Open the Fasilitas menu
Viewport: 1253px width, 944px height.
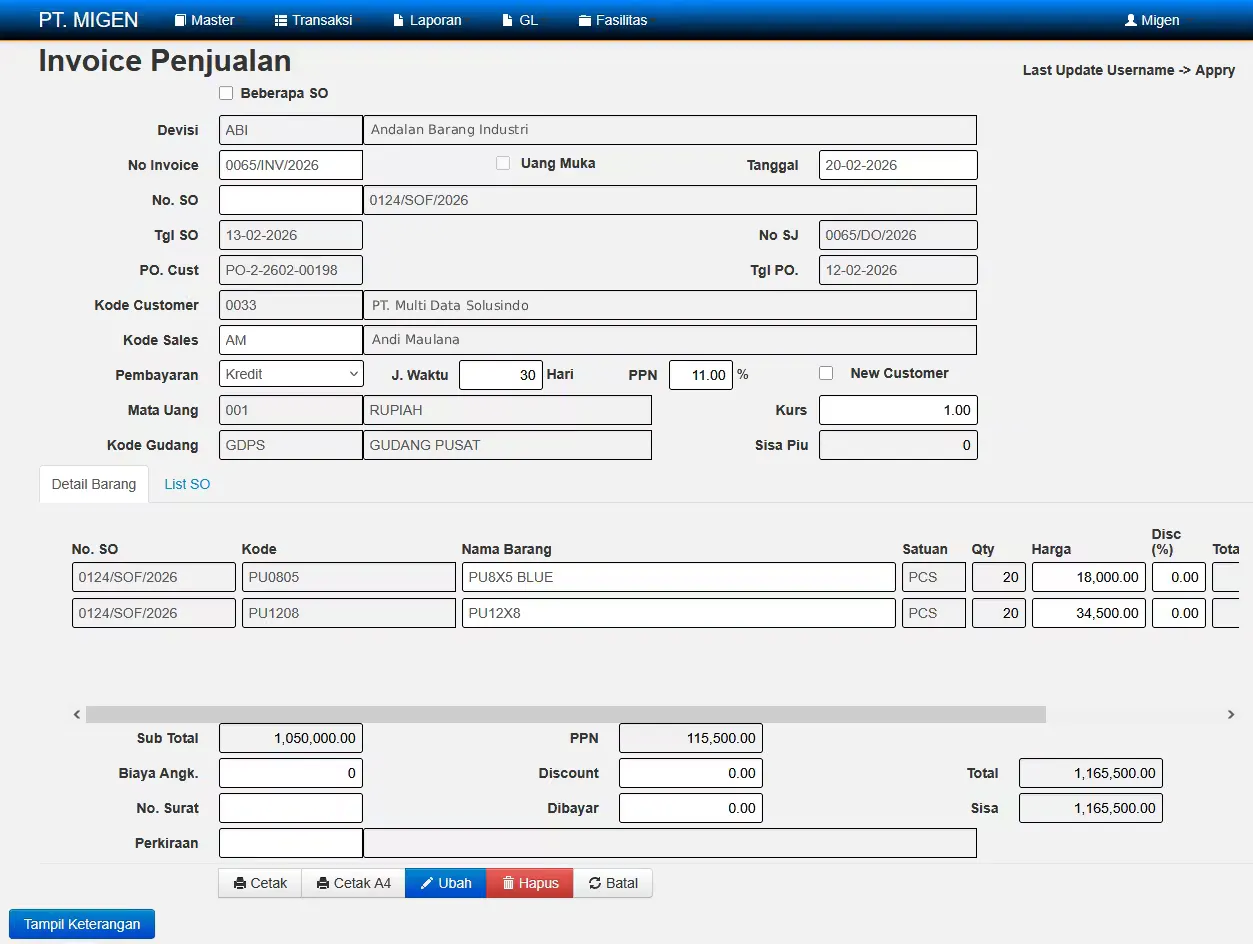(613, 20)
